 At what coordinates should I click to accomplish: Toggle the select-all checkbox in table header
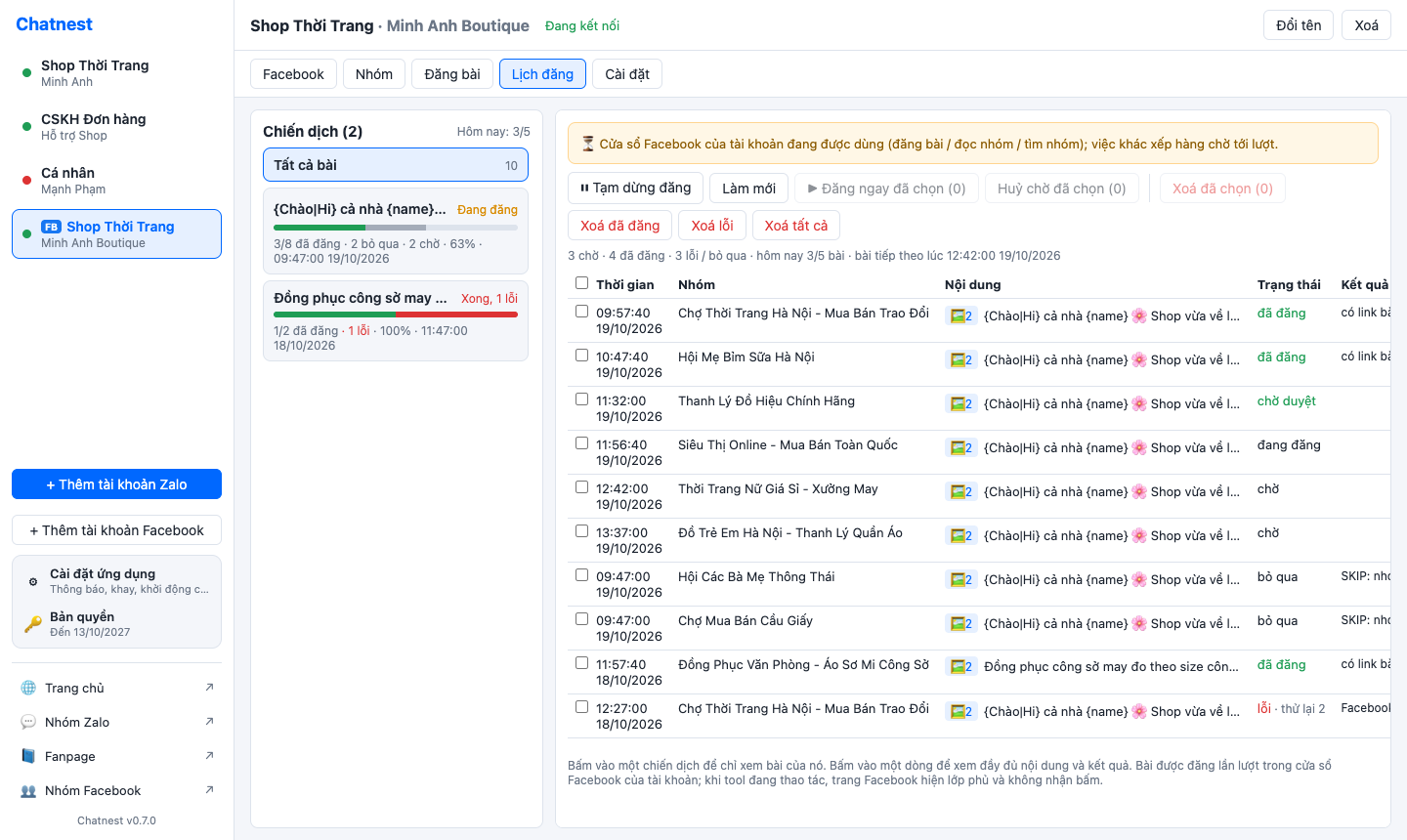coord(582,283)
